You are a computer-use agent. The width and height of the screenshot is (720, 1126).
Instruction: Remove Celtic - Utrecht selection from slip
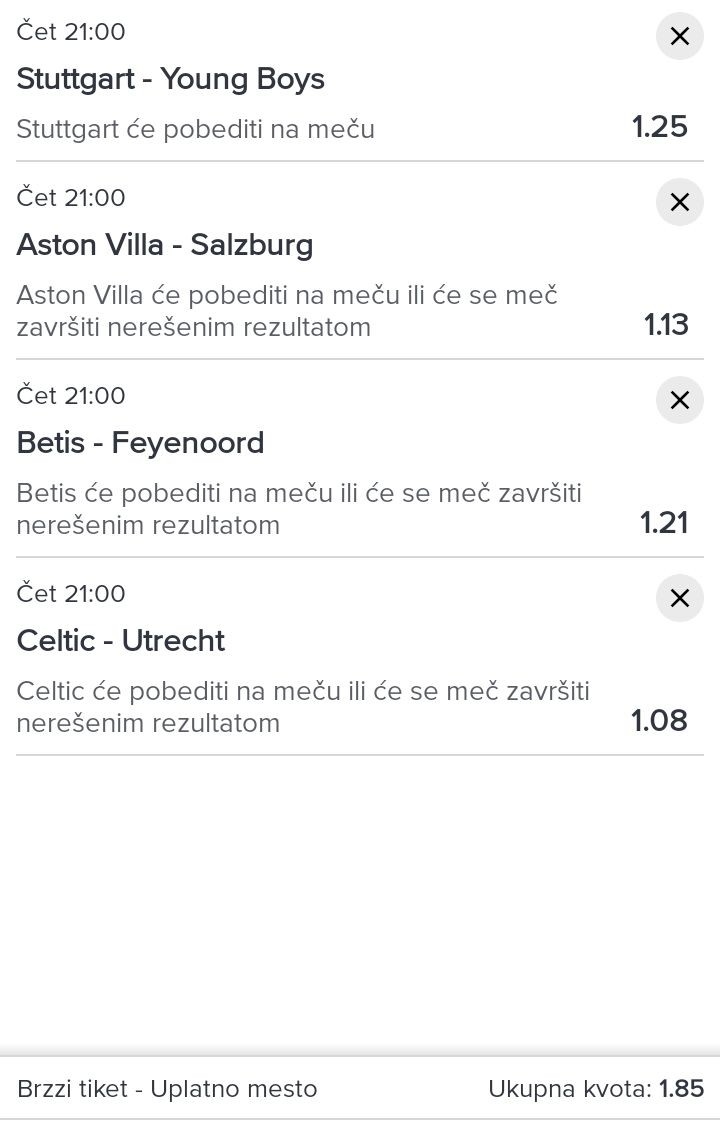tap(679, 599)
